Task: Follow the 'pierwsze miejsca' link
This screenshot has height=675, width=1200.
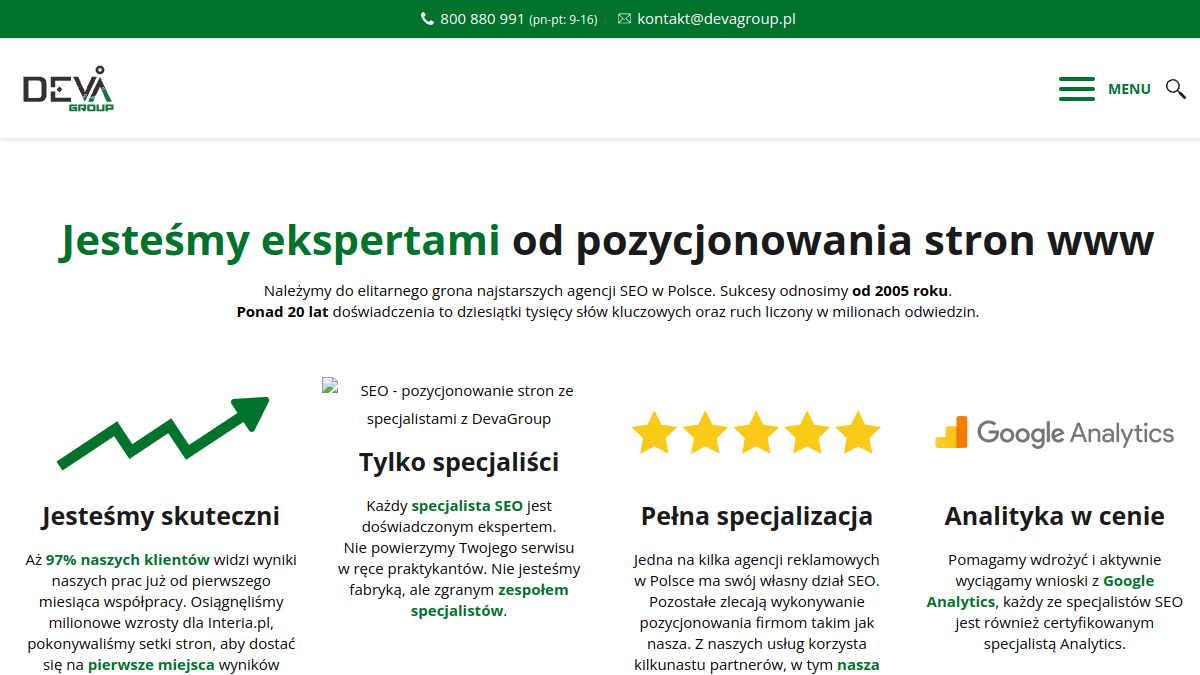Action: [x=151, y=664]
